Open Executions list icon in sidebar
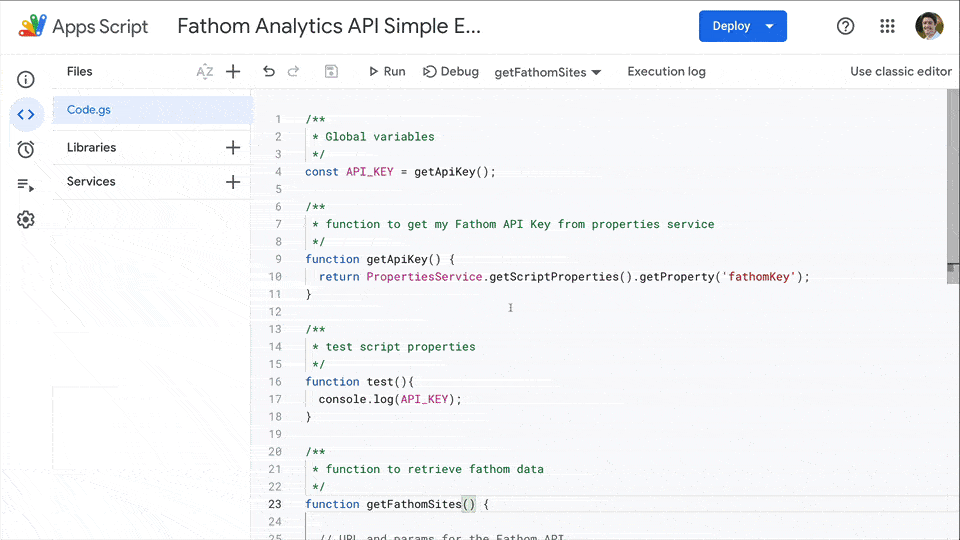 point(26,184)
